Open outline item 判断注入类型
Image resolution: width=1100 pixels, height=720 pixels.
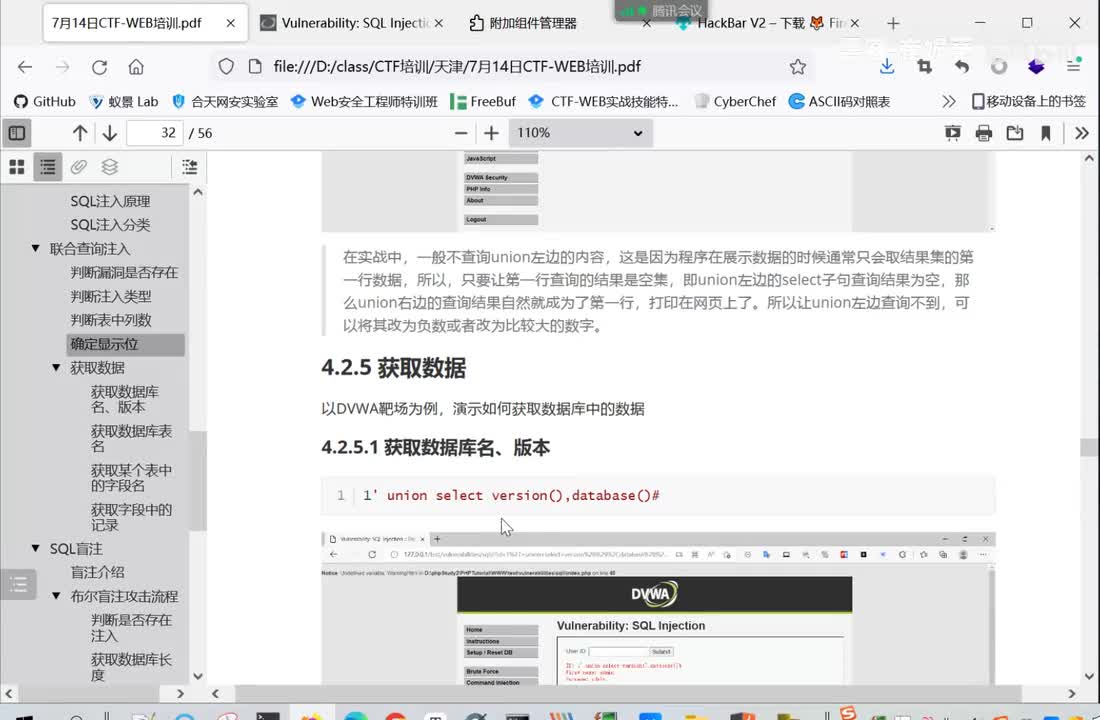click(111, 296)
